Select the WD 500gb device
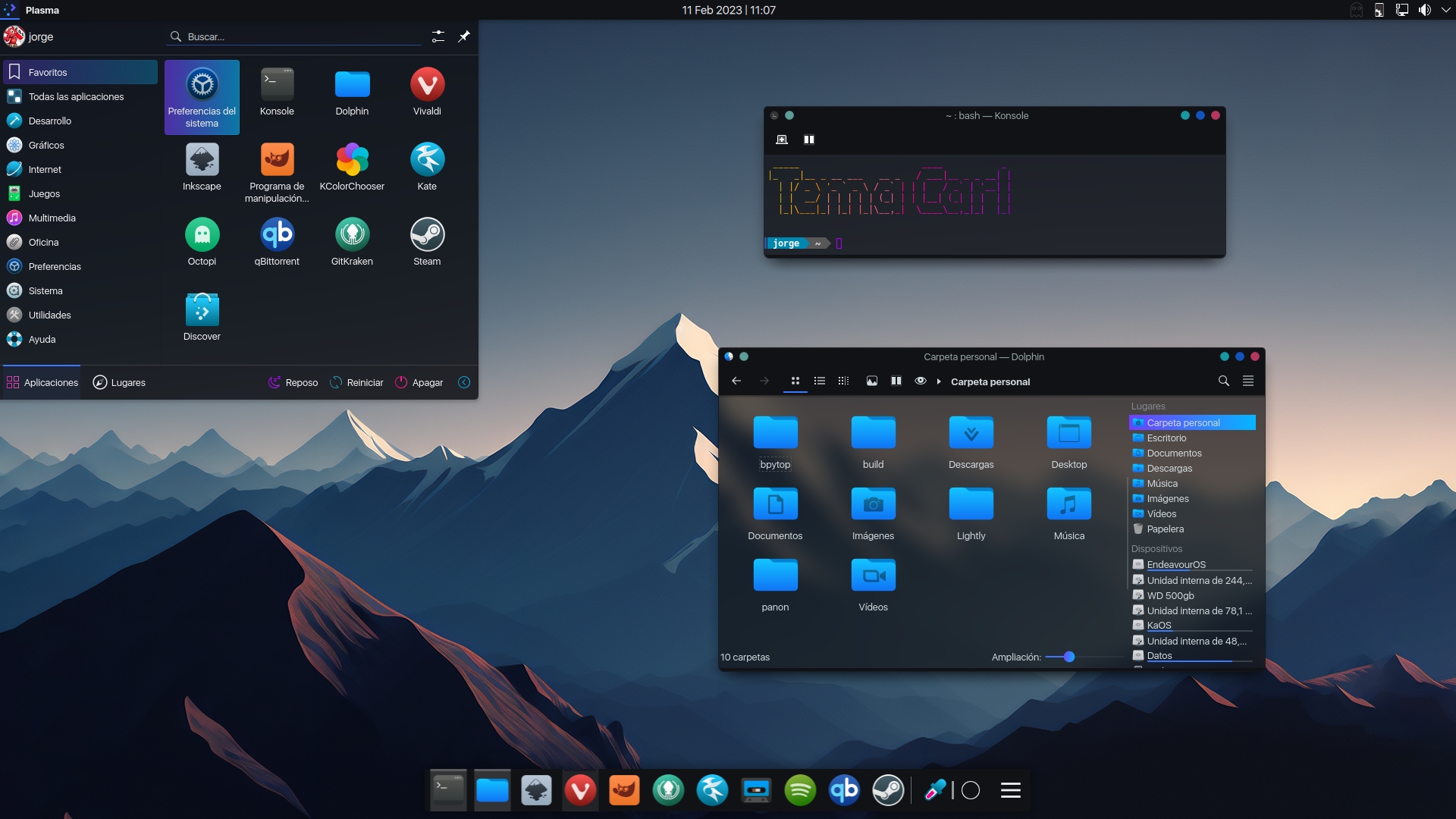Viewport: 1456px width, 819px height. 1171,595
